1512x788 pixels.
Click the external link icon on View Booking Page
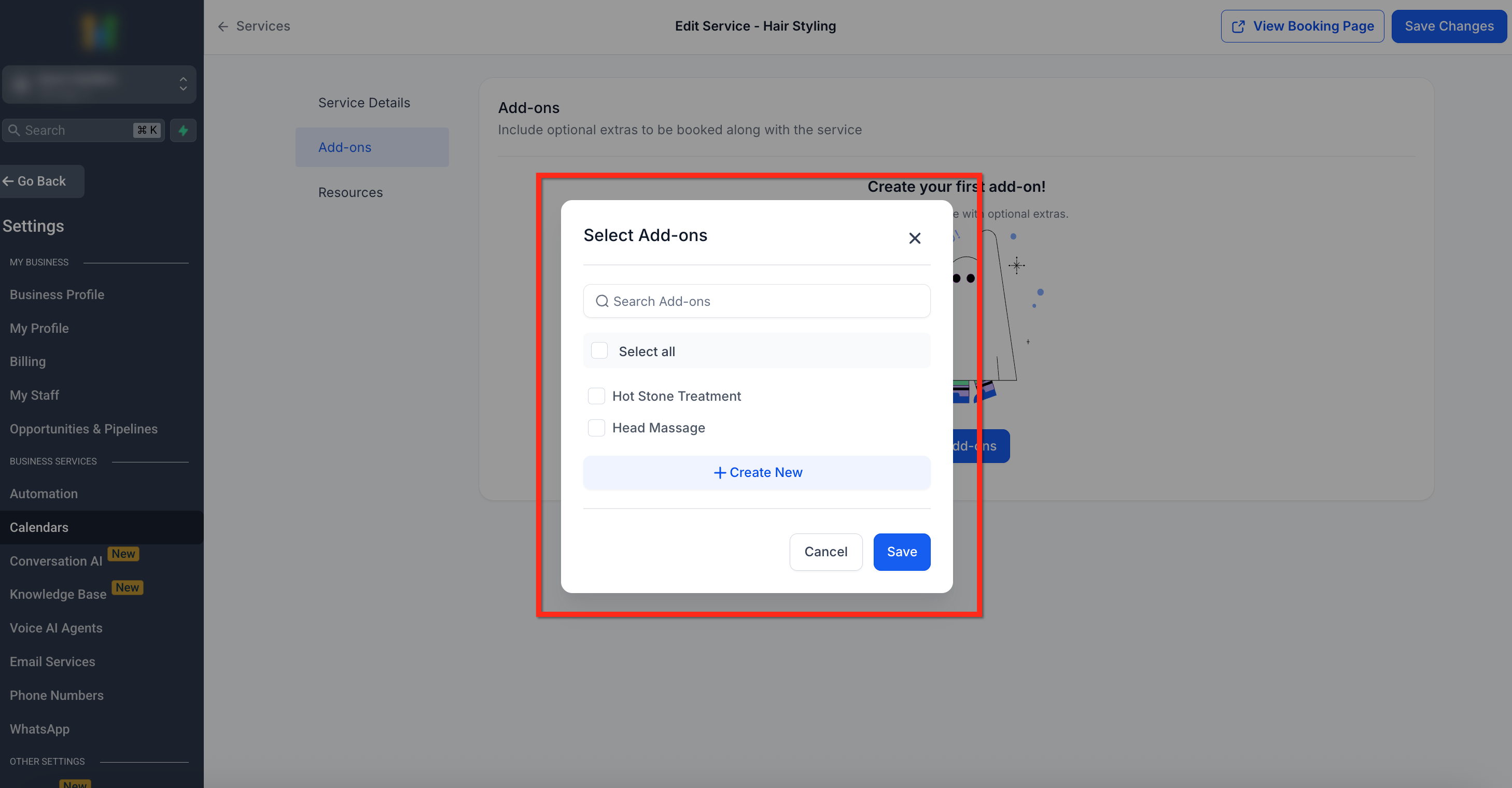[x=1238, y=26]
